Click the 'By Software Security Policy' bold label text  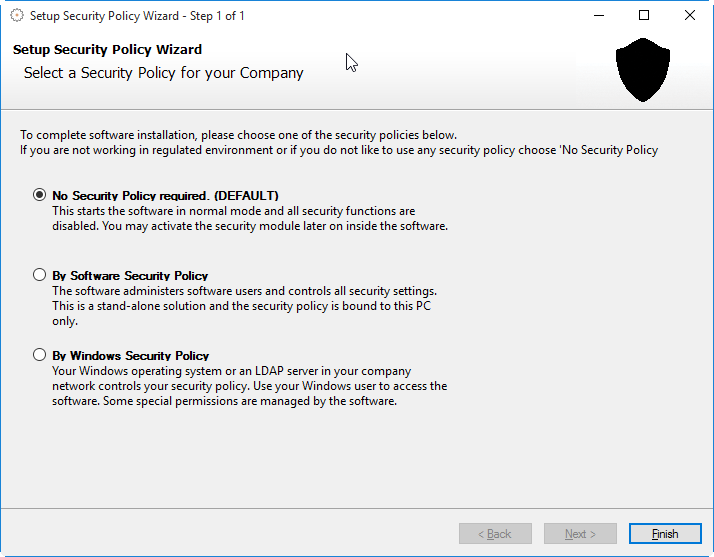point(130,276)
